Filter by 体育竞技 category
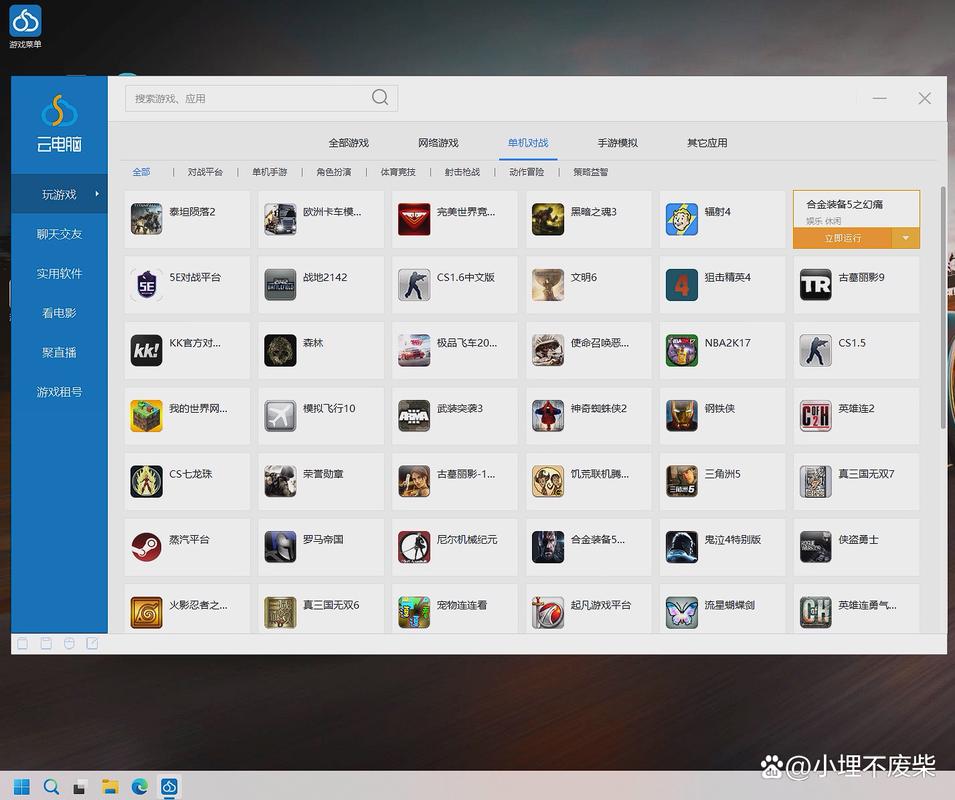 [x=398, y=172]
